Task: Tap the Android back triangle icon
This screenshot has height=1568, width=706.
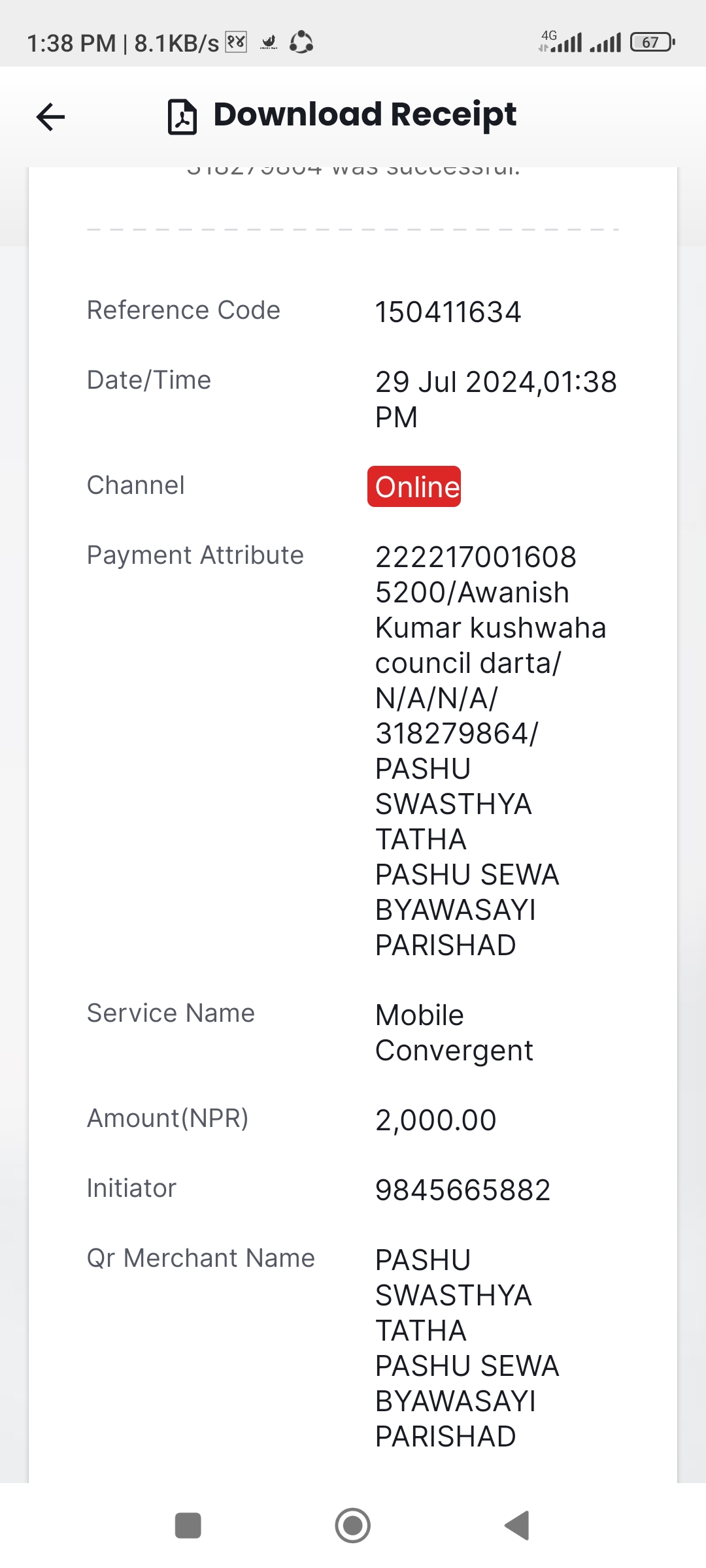Action: [517, 1526]
